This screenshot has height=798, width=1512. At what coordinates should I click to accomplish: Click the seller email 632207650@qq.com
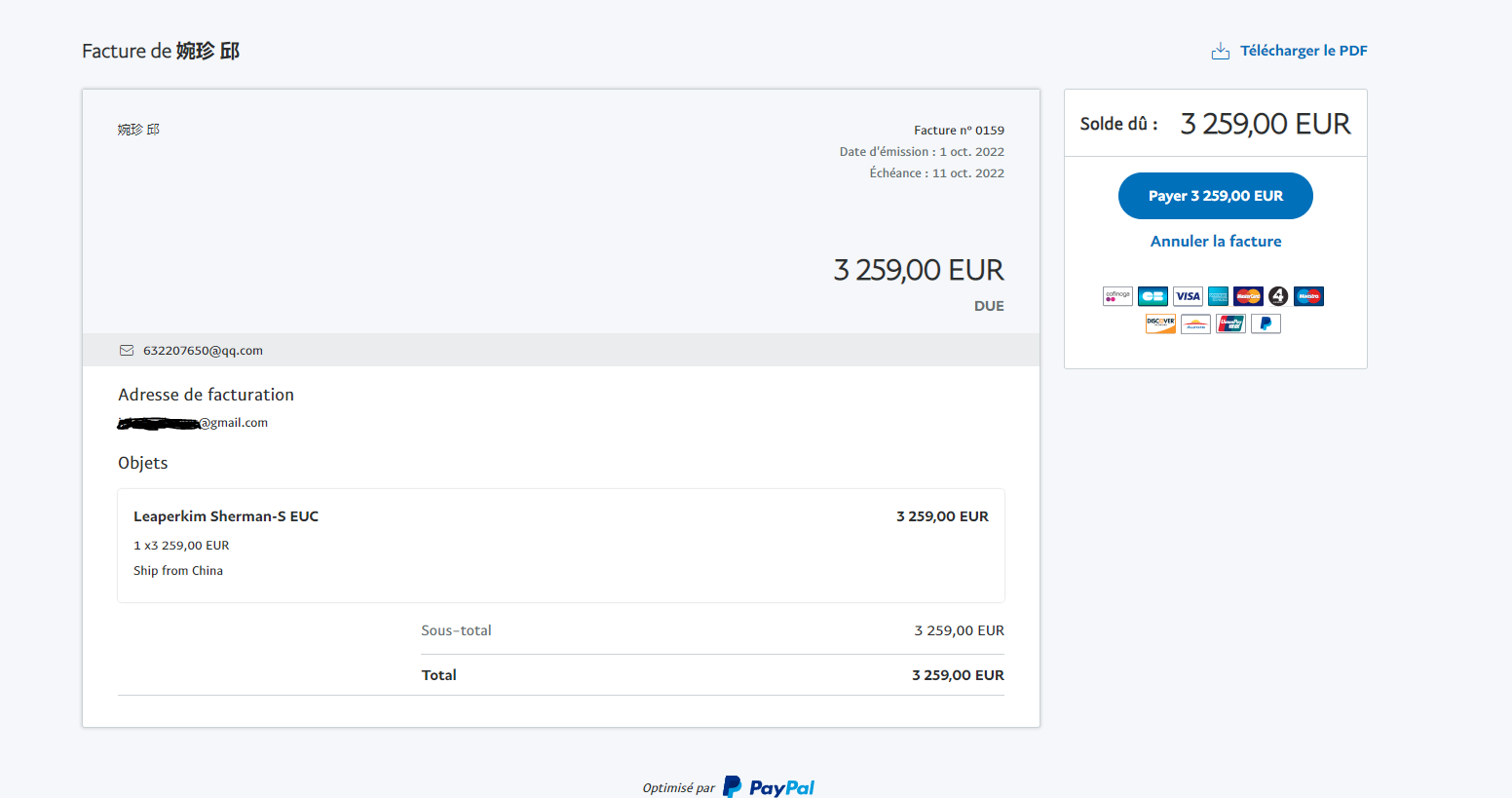click(x=203, y=351)
